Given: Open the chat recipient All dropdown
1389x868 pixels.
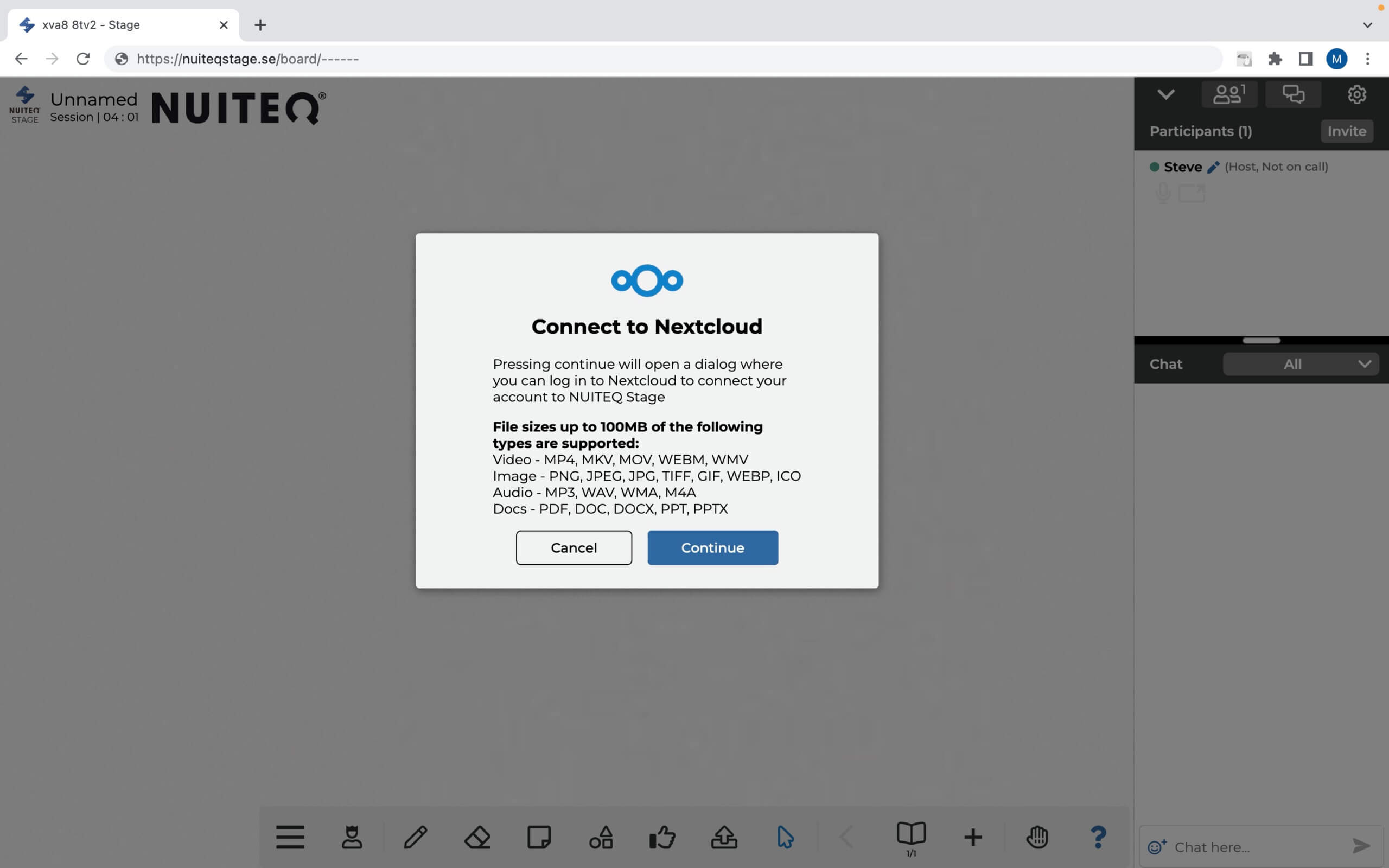Looking at the screenshot, I should pyautogui.click(x=1301, y=364).
